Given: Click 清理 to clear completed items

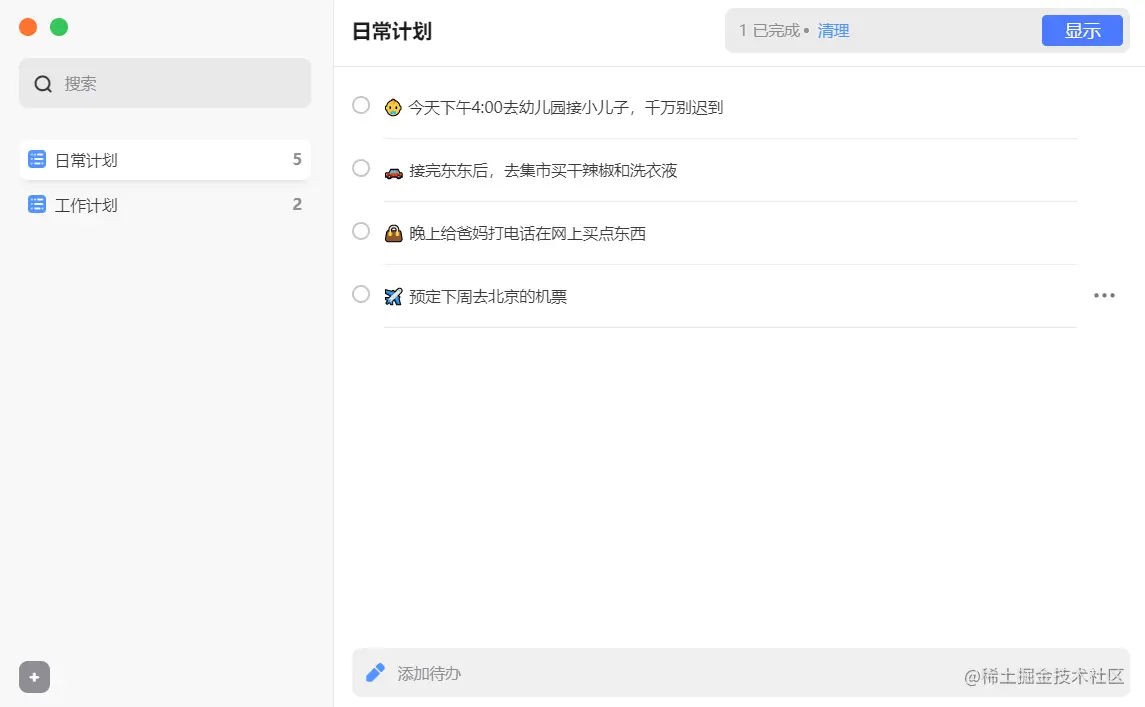Looking at the screenshot, I should 833,31.
